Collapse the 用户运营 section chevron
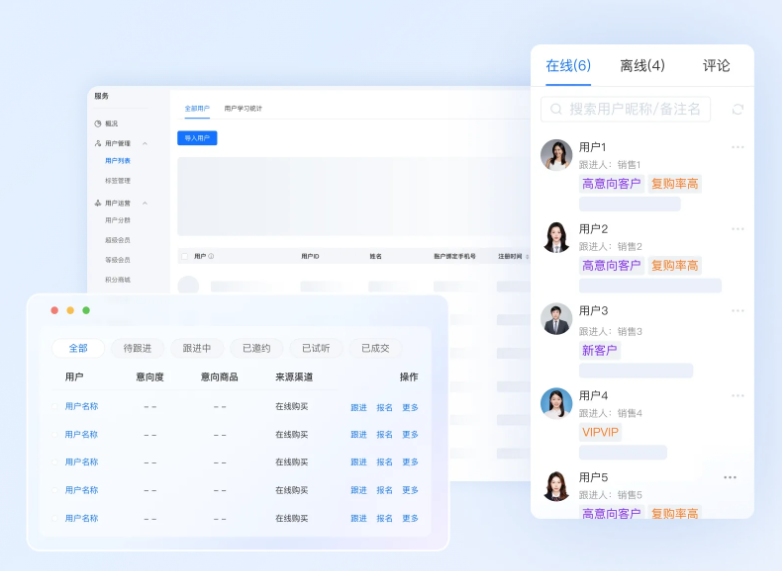Image resolution: width=782 pixels, height=571 pixels. [145, 203]
